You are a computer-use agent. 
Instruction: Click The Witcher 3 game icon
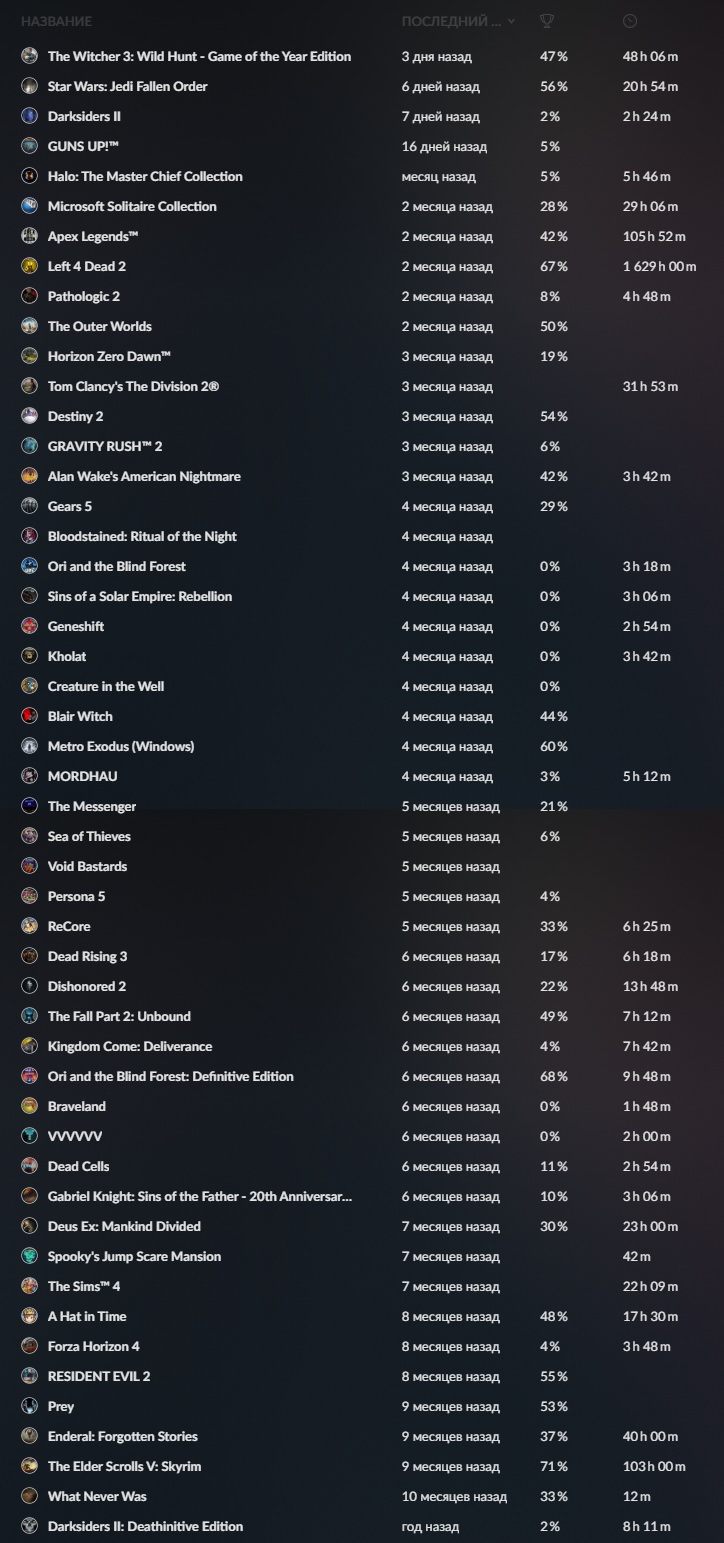click(x=29, y=57)
